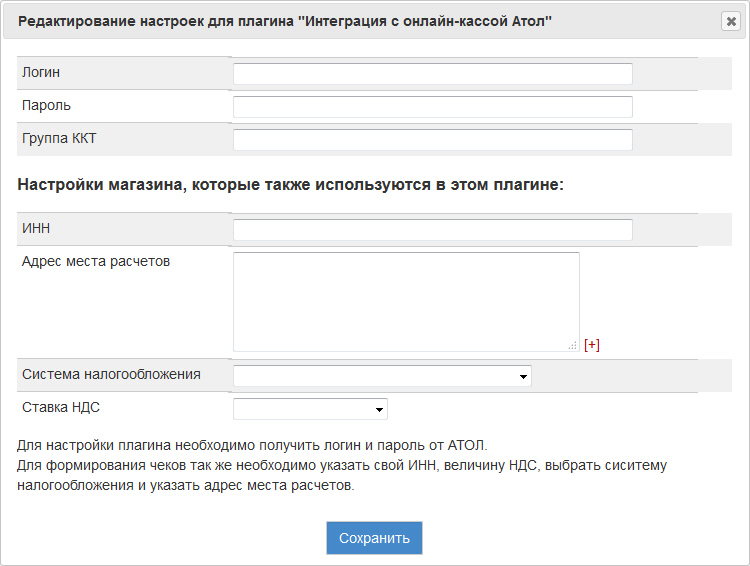Click the Группа ККТ input field
750x566 pixels.
tap(433, 140)
